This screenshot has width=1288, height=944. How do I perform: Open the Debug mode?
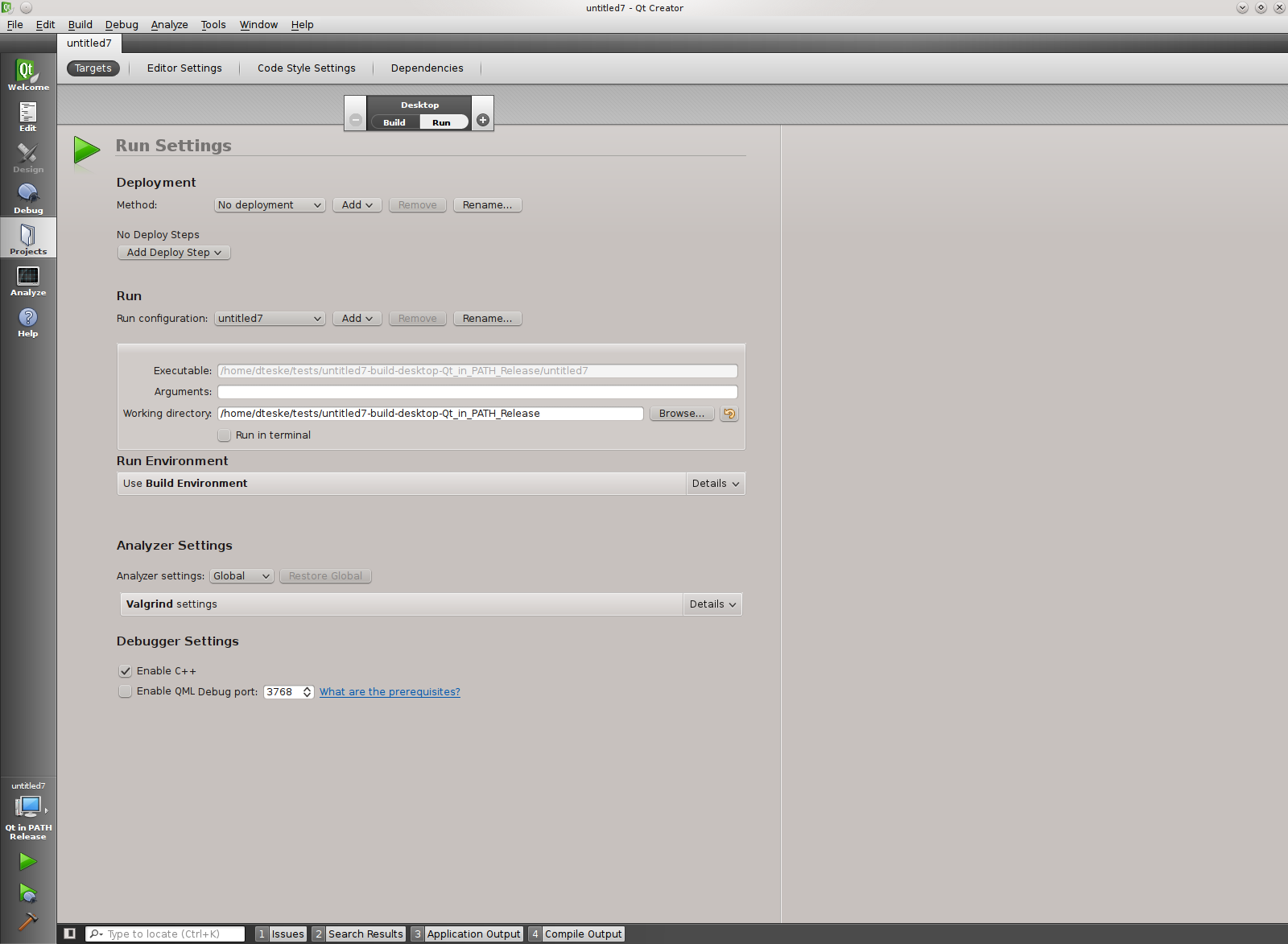(x=28, y=198)
